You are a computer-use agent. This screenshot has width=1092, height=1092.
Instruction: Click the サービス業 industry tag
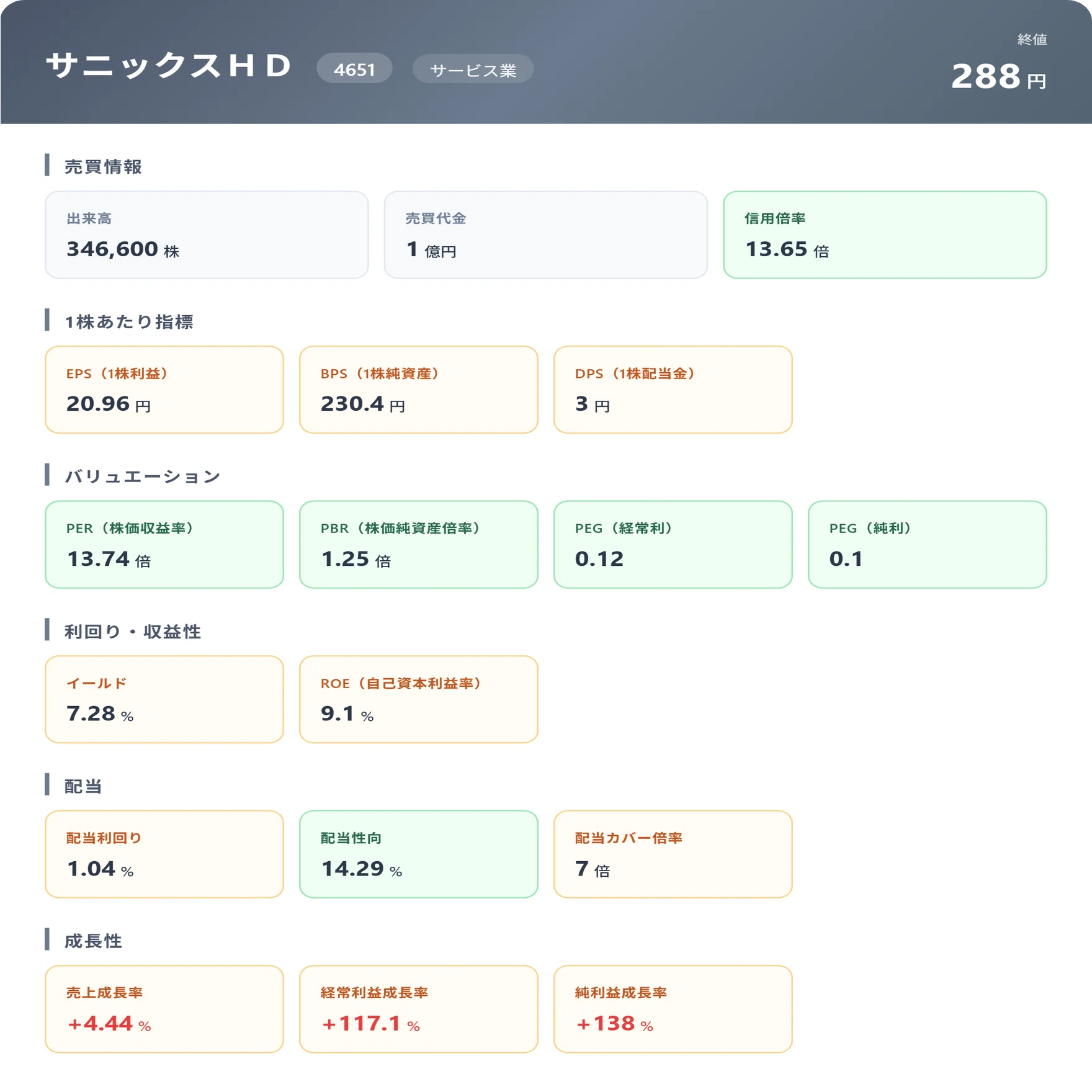(473, 69)
